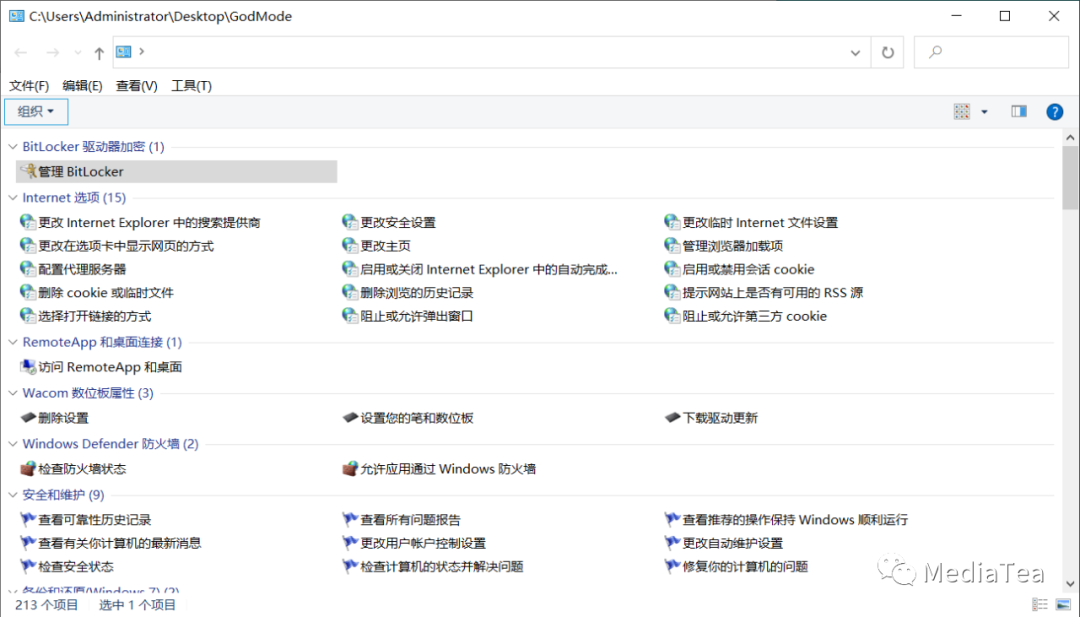The width and height of the screenshot is (1080, 617).
Task: Click flag icon for 更改用户帐户控制设置
Action: point(350,543)
